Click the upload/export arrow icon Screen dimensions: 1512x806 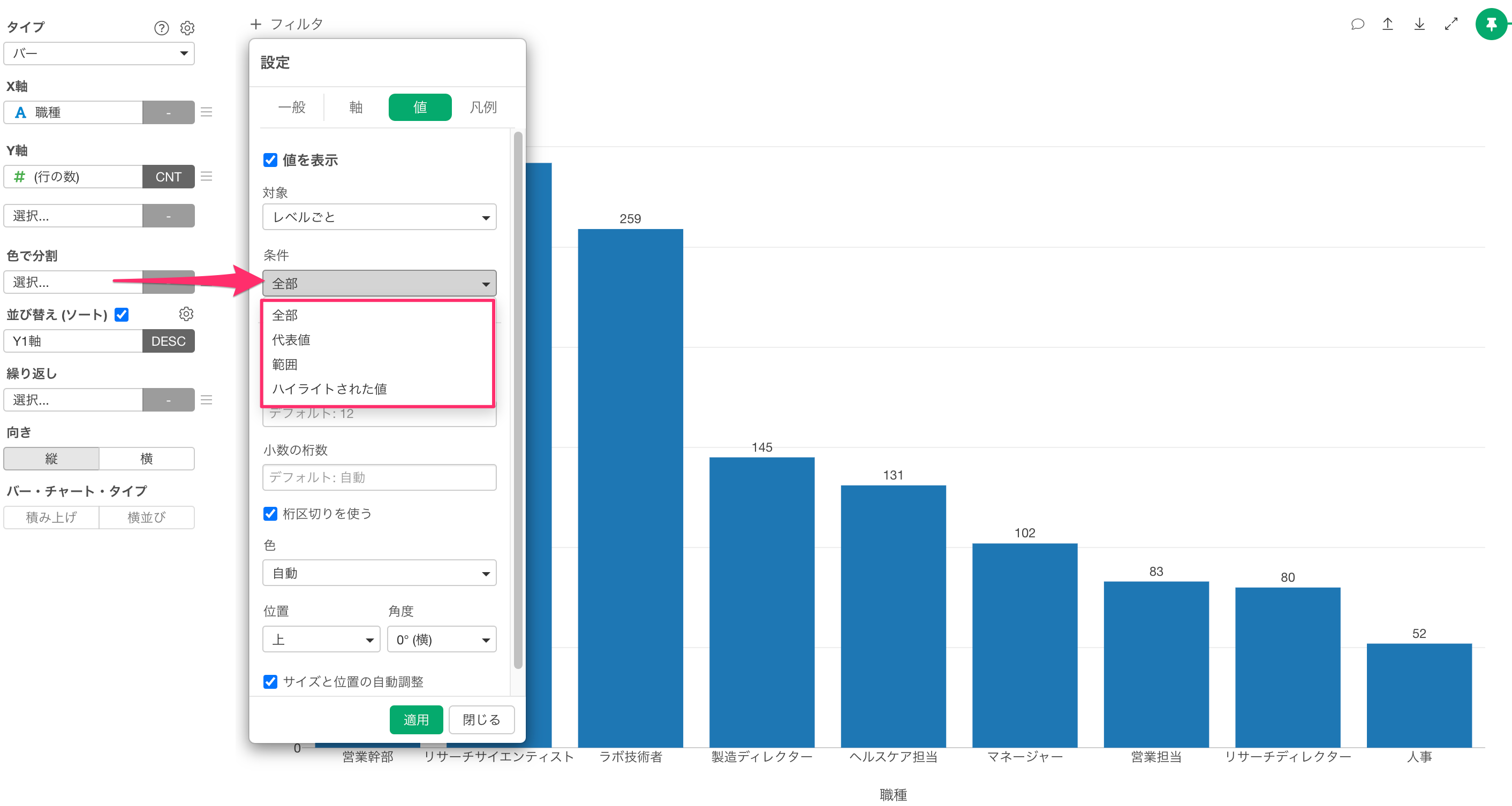pyautogui.click(x=1388, y=24)
